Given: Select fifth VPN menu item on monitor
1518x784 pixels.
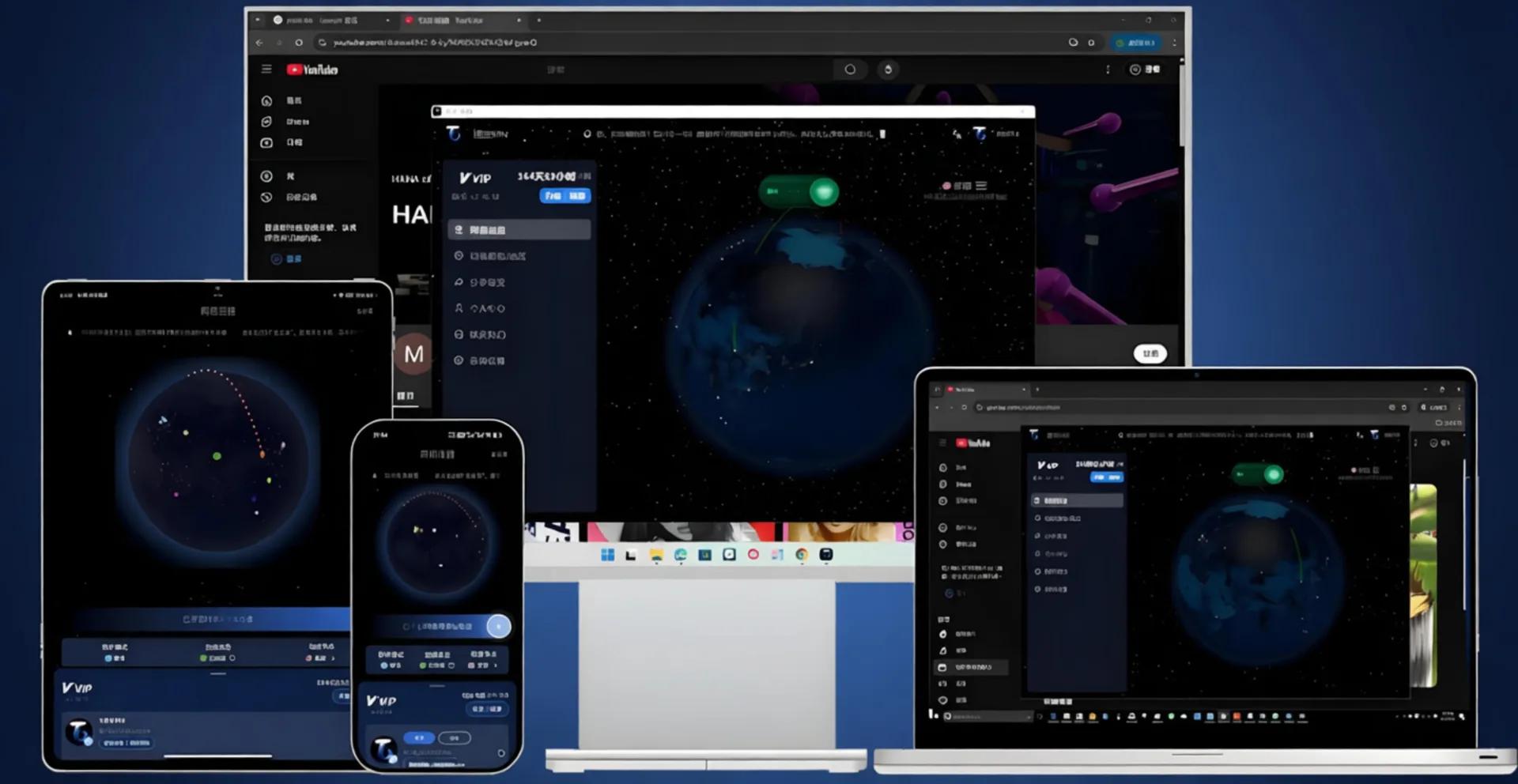Looking at the screenshot, I should tap(519, 334).
